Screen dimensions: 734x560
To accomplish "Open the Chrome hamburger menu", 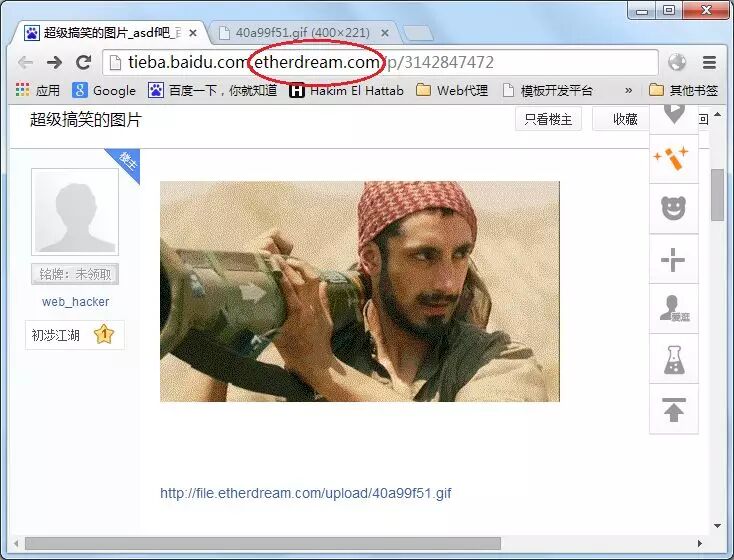I will [x=710, y=62].
